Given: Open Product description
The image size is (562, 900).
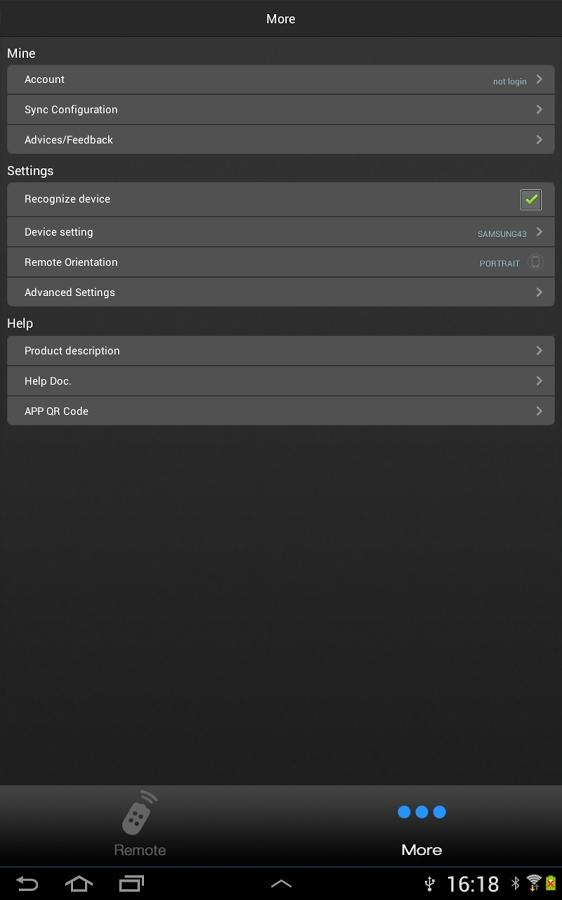Looking at the screenshot, I should [281, 351].
